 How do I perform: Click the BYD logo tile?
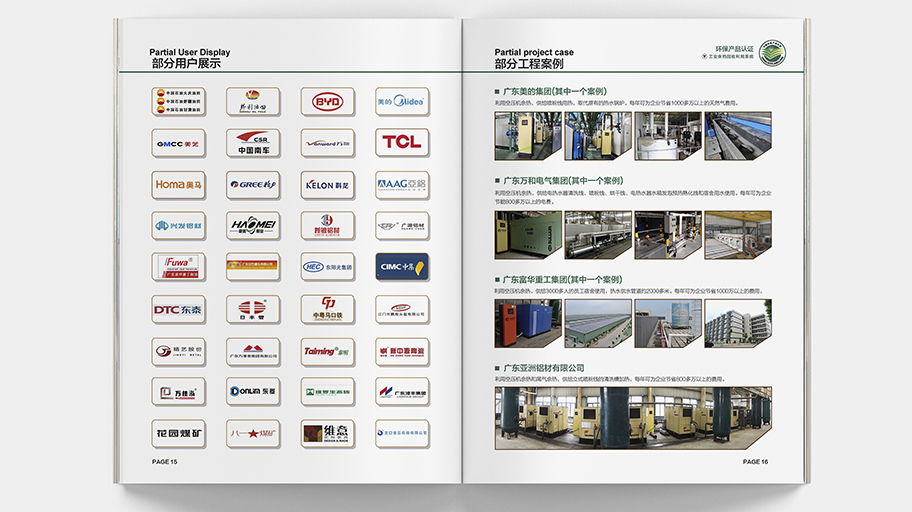(327, 102)
